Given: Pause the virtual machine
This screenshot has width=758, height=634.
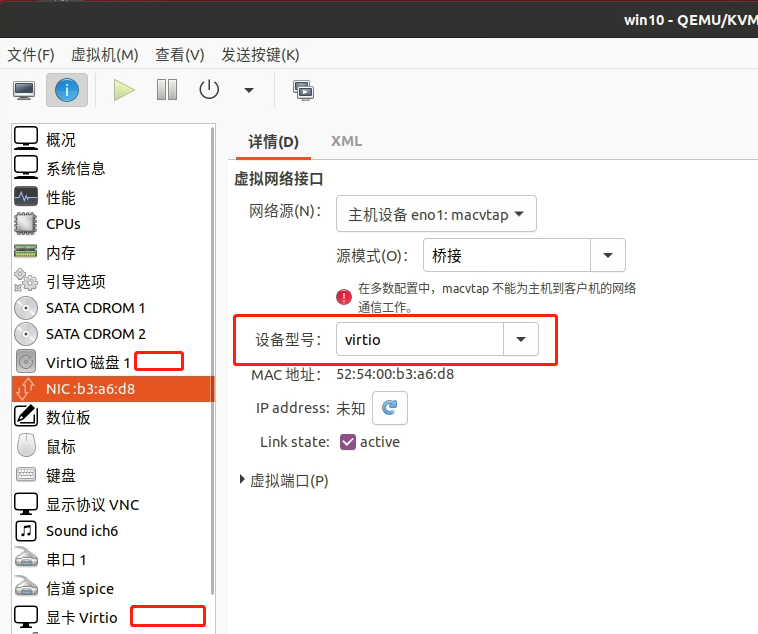Looking at the screenshot, I should 166,90.
